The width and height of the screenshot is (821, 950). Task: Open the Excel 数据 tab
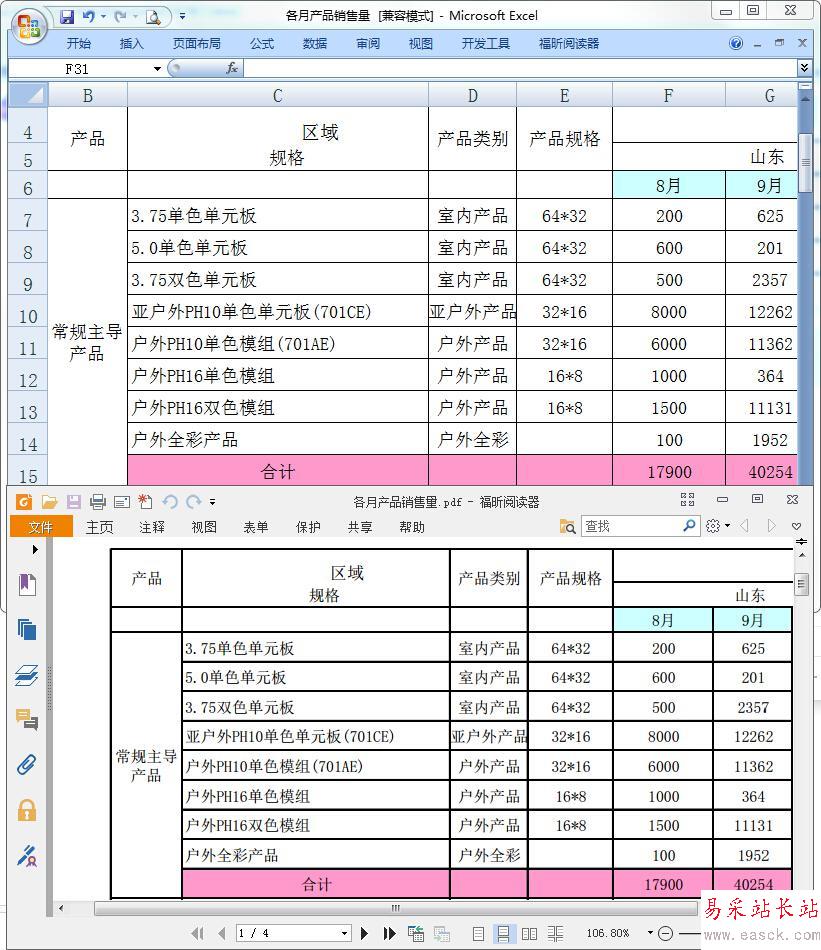pyautogui.click(x=314, y=44)
